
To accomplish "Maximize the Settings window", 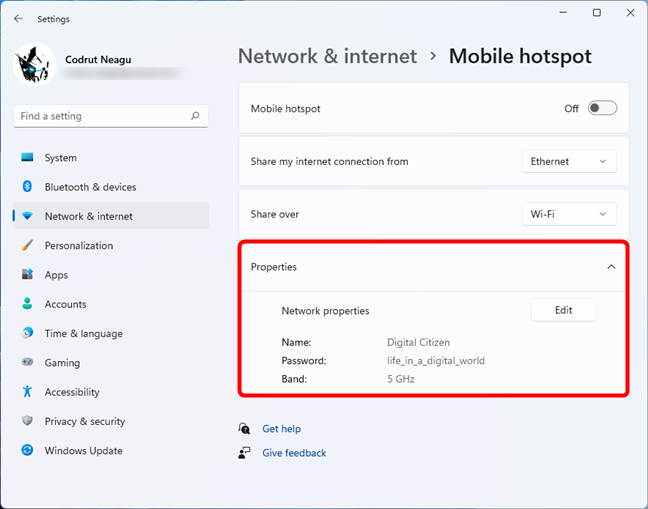I will coord(597,13).
